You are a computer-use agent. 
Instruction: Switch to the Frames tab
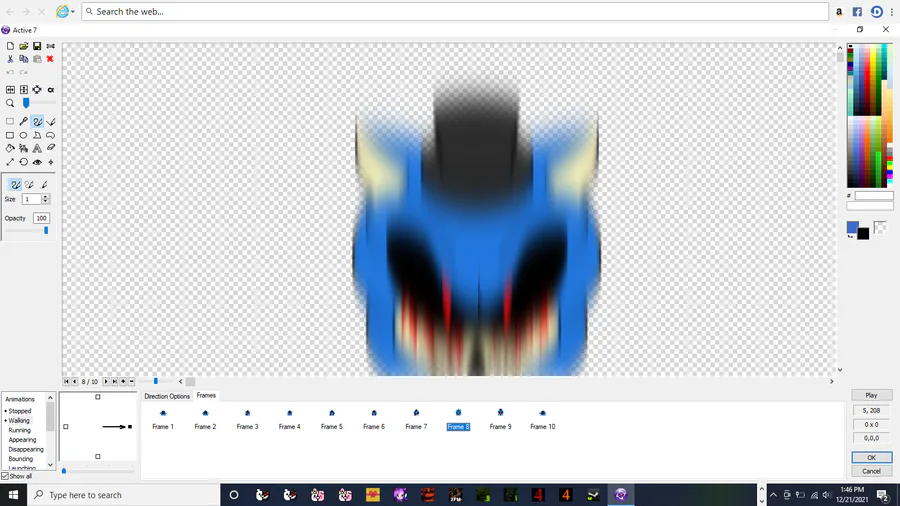(x=206, y=395)
